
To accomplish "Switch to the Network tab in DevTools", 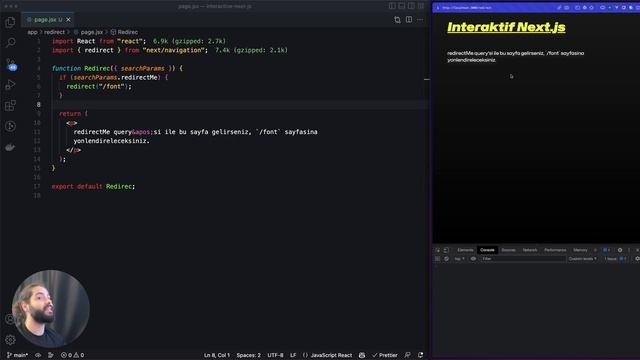I will coord(530,250).
